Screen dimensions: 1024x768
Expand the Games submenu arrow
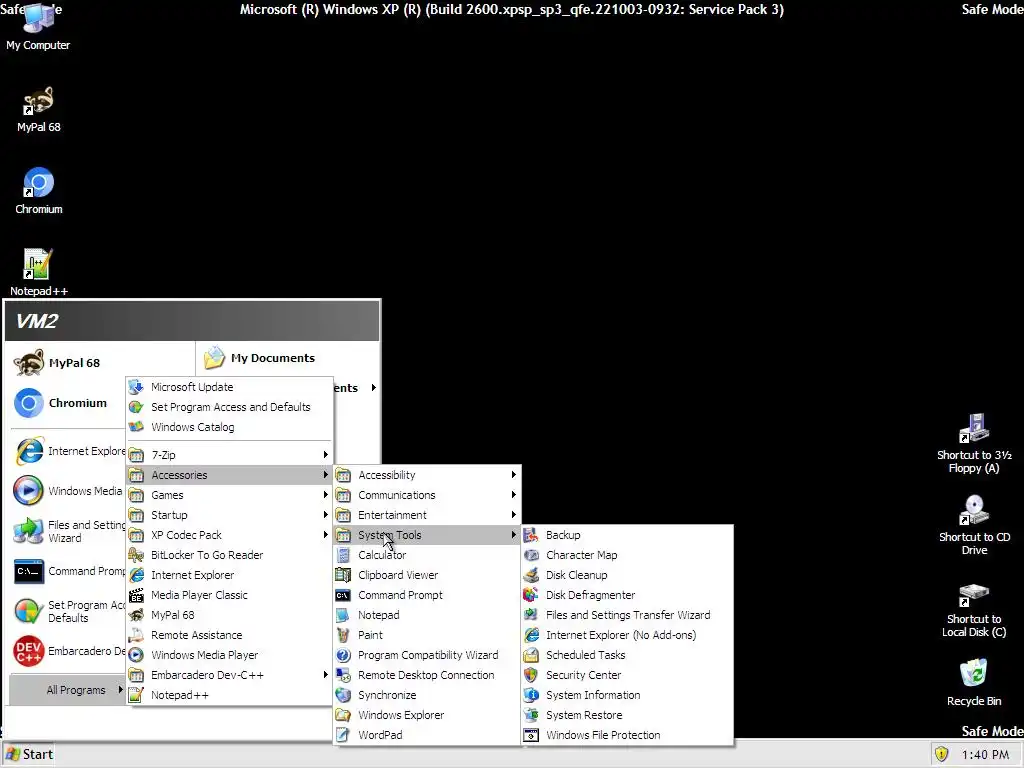[x=325, y=495]
